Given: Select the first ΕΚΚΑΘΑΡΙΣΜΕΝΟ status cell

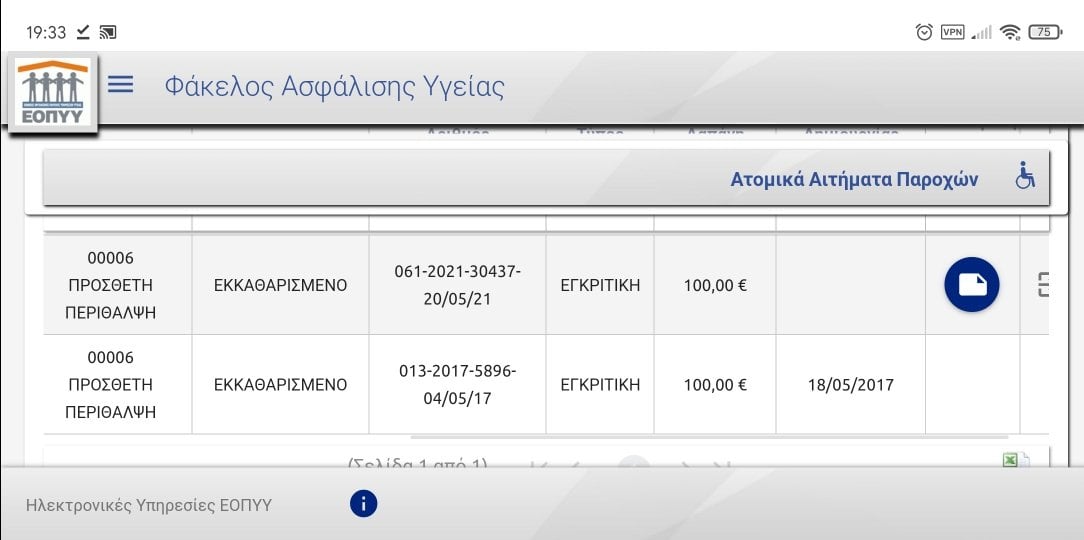Looking at the screenshot, I should (281, 285).
